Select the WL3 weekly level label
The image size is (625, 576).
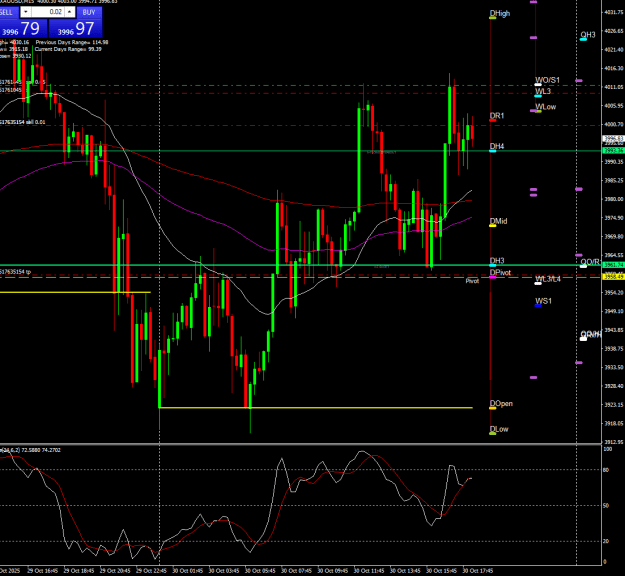click(x=543, y=91)
